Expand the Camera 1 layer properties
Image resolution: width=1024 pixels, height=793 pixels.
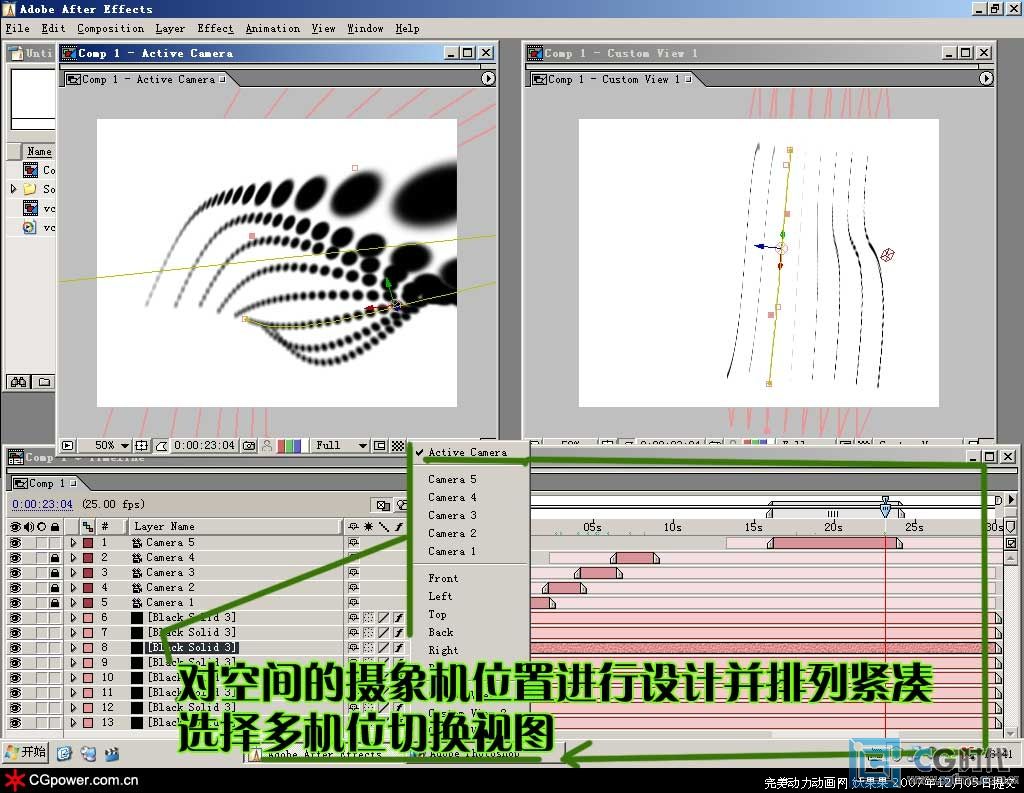pyautogui.click(x=73, y=603)
